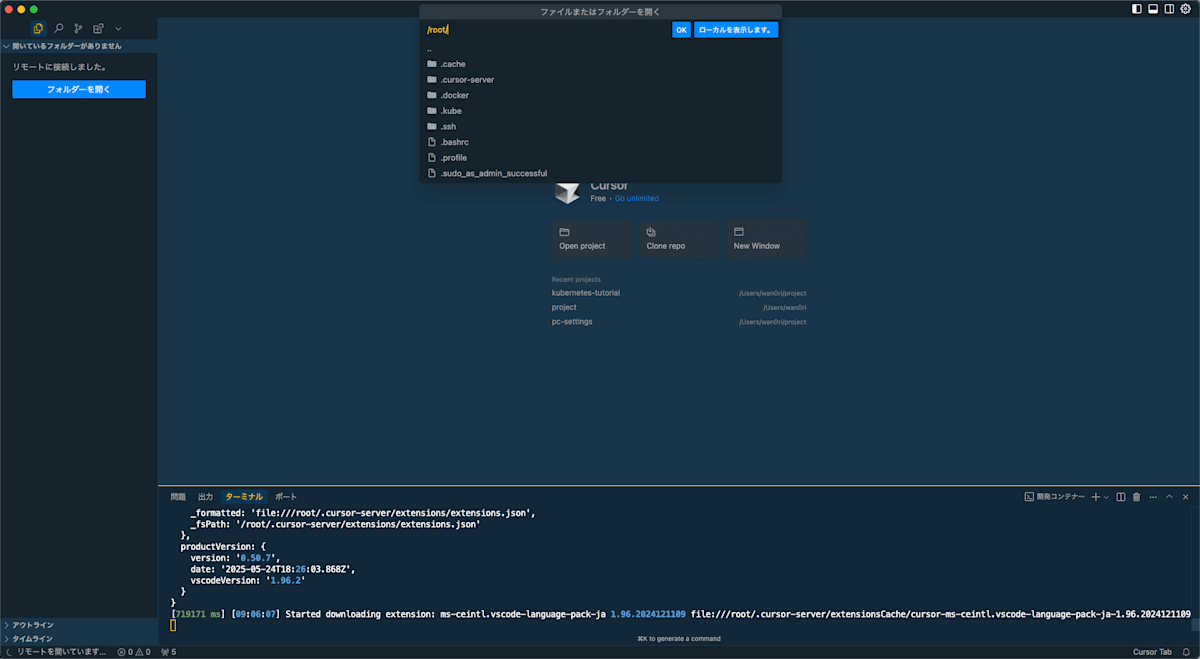
Task: Select the .kube folder
Action: pos(601,111)
